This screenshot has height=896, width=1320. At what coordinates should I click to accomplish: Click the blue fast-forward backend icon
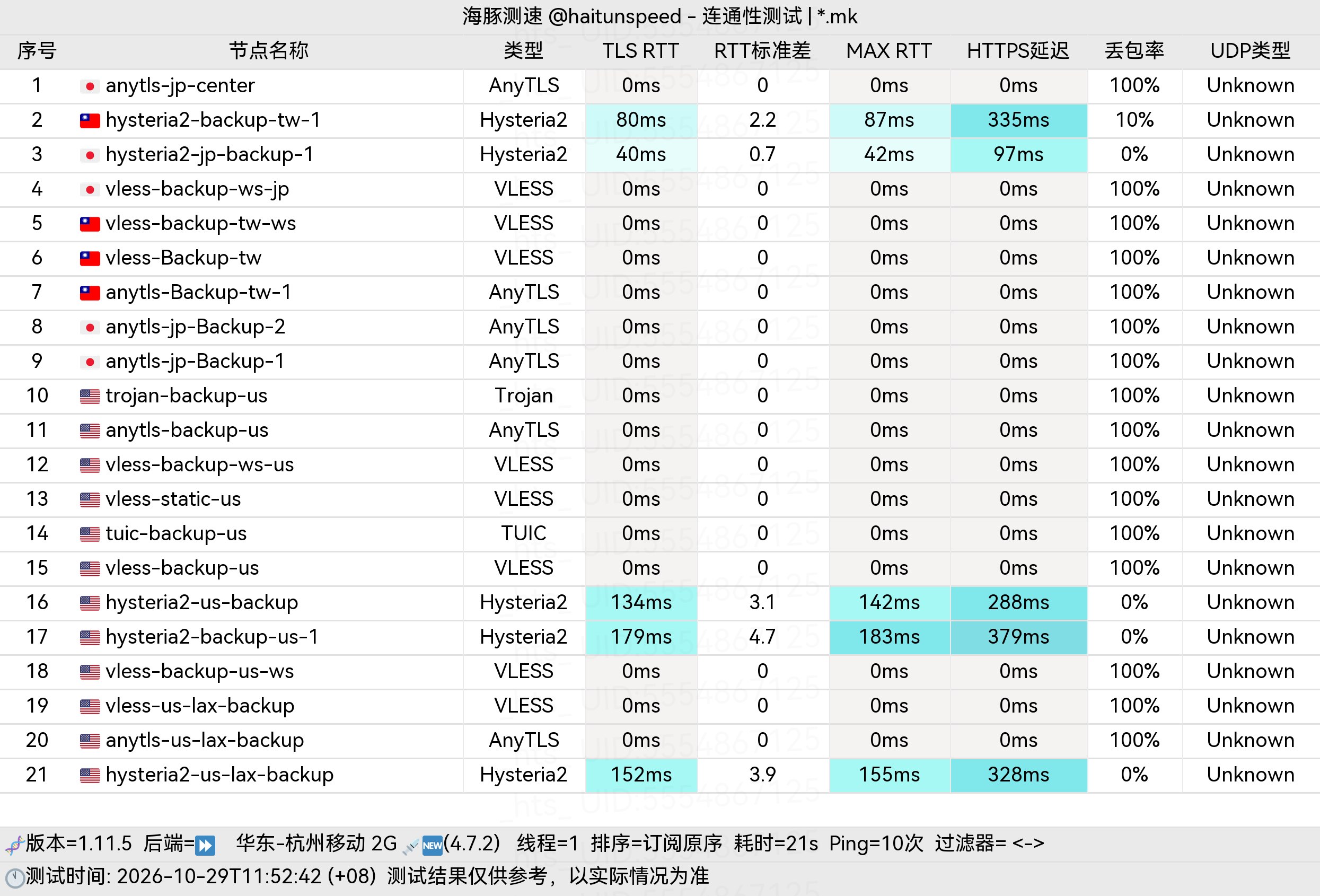205,845
